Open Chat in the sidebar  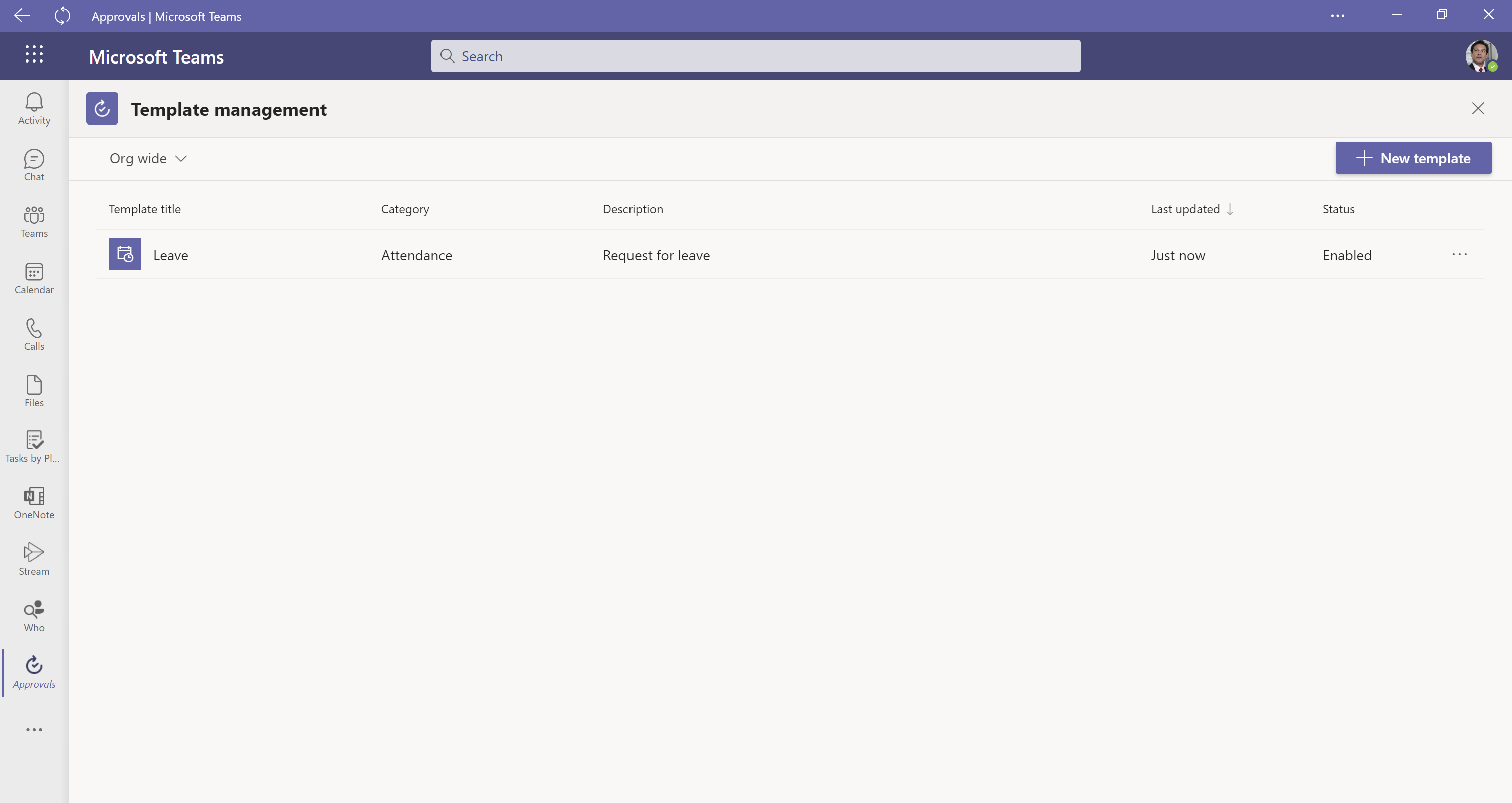[34, 165]
